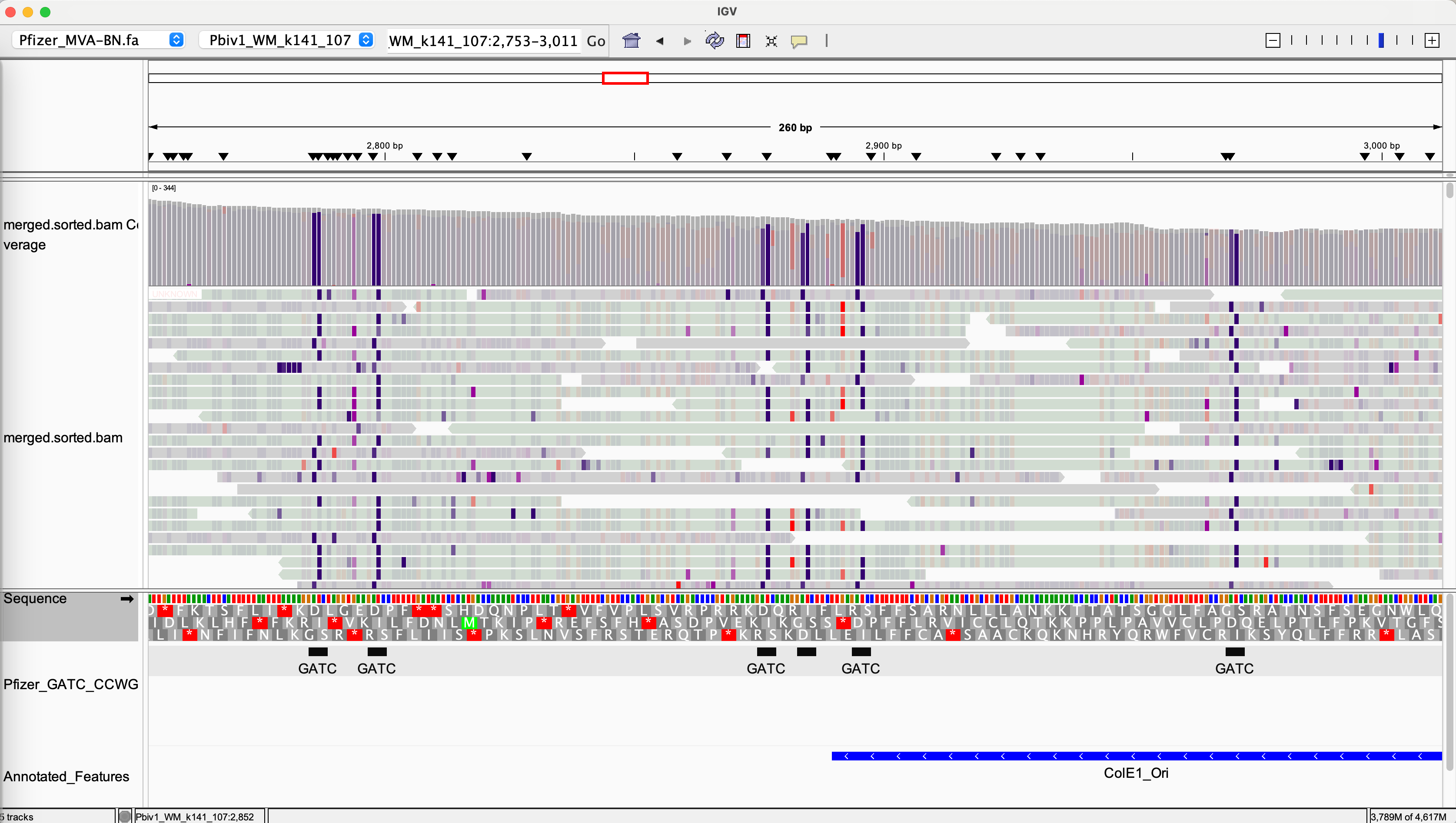Click the Home icon in the toolbar
The image size is (1456, 823).
point(631,41)
